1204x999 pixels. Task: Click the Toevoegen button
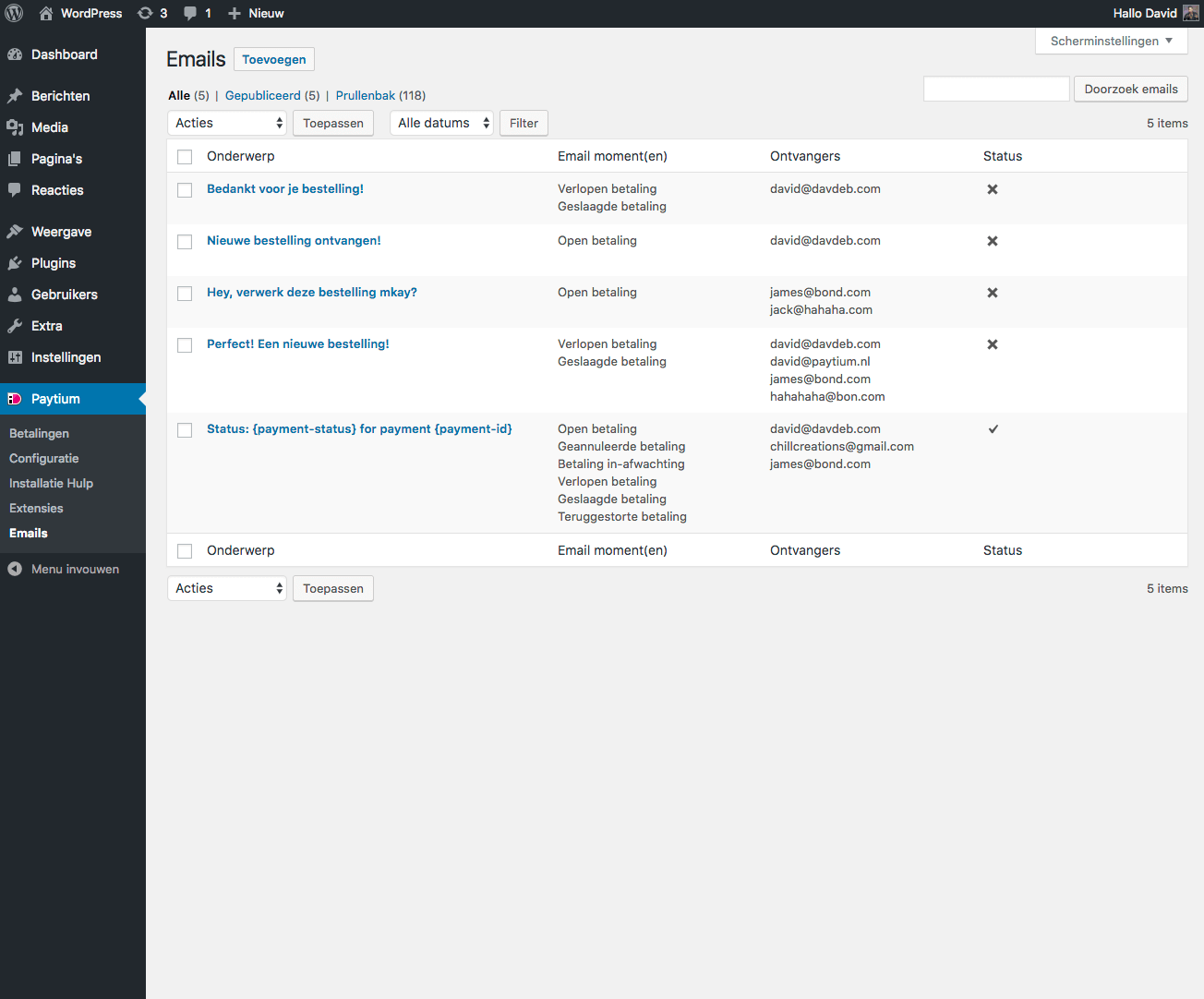tap(273, 59)
